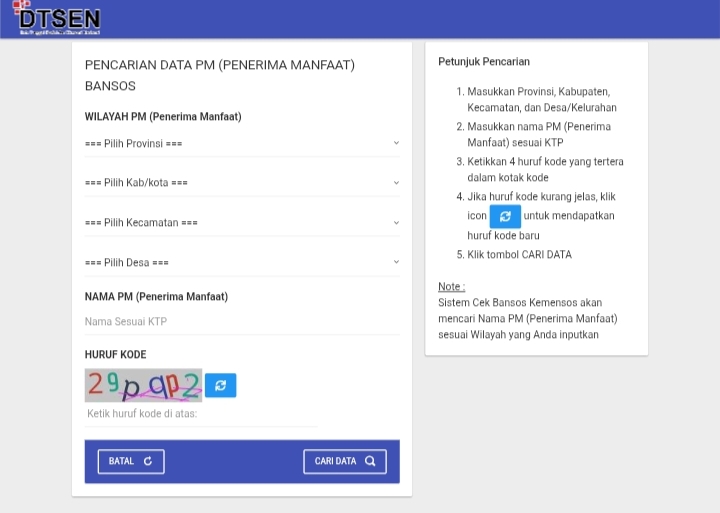Click the reset arrow icon inside BATAL
720x513 pixels.
click(148, 461)
